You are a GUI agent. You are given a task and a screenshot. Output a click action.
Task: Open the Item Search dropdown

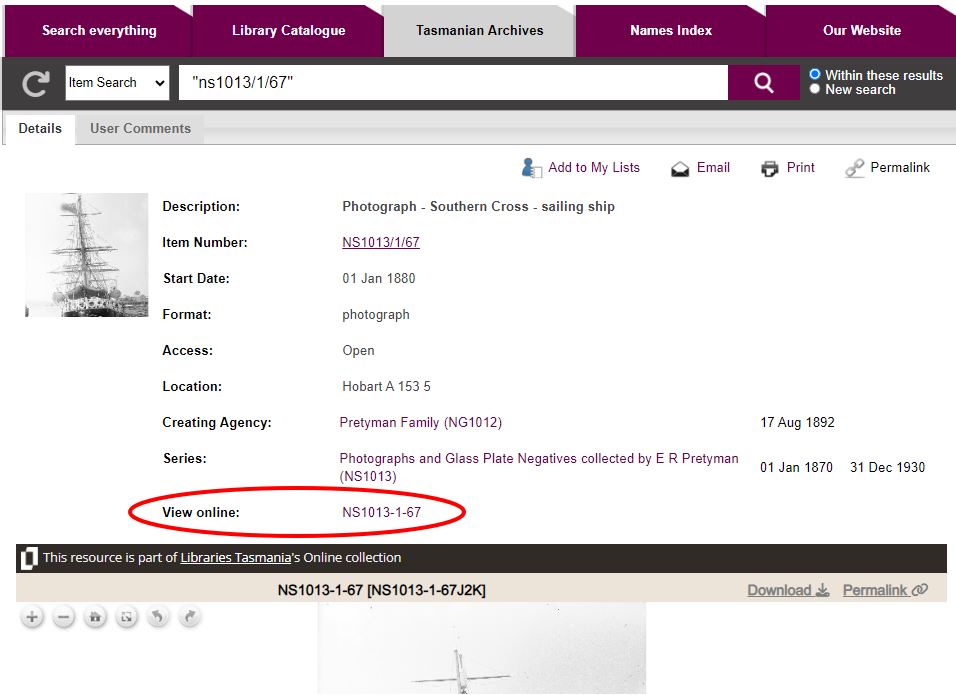[x=117, y=83]
